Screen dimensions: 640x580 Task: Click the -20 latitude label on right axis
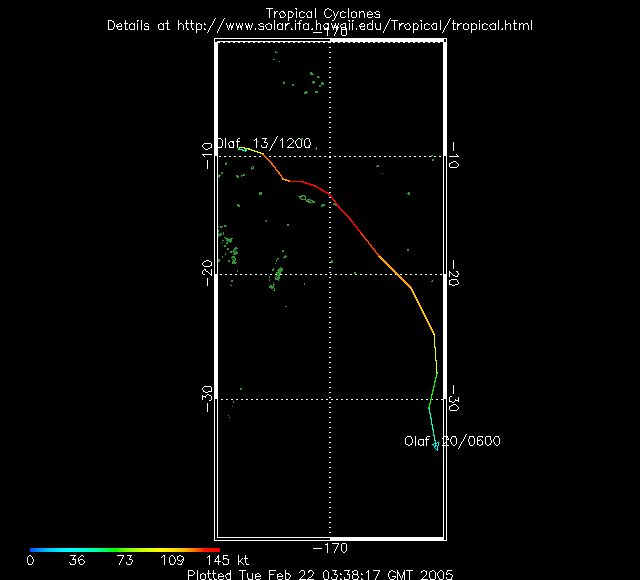(x=453, y=274)
